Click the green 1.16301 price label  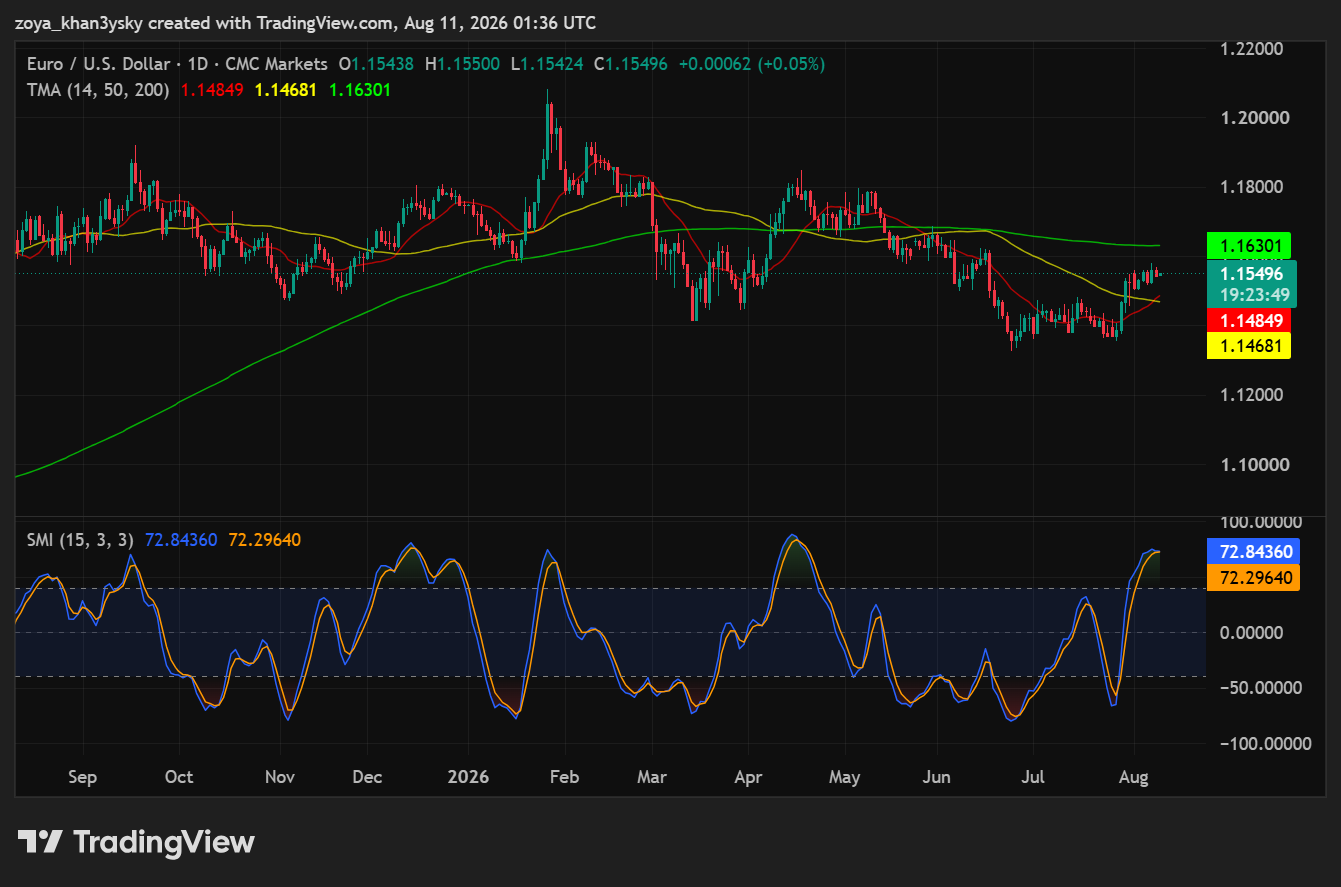point(1249,244)
